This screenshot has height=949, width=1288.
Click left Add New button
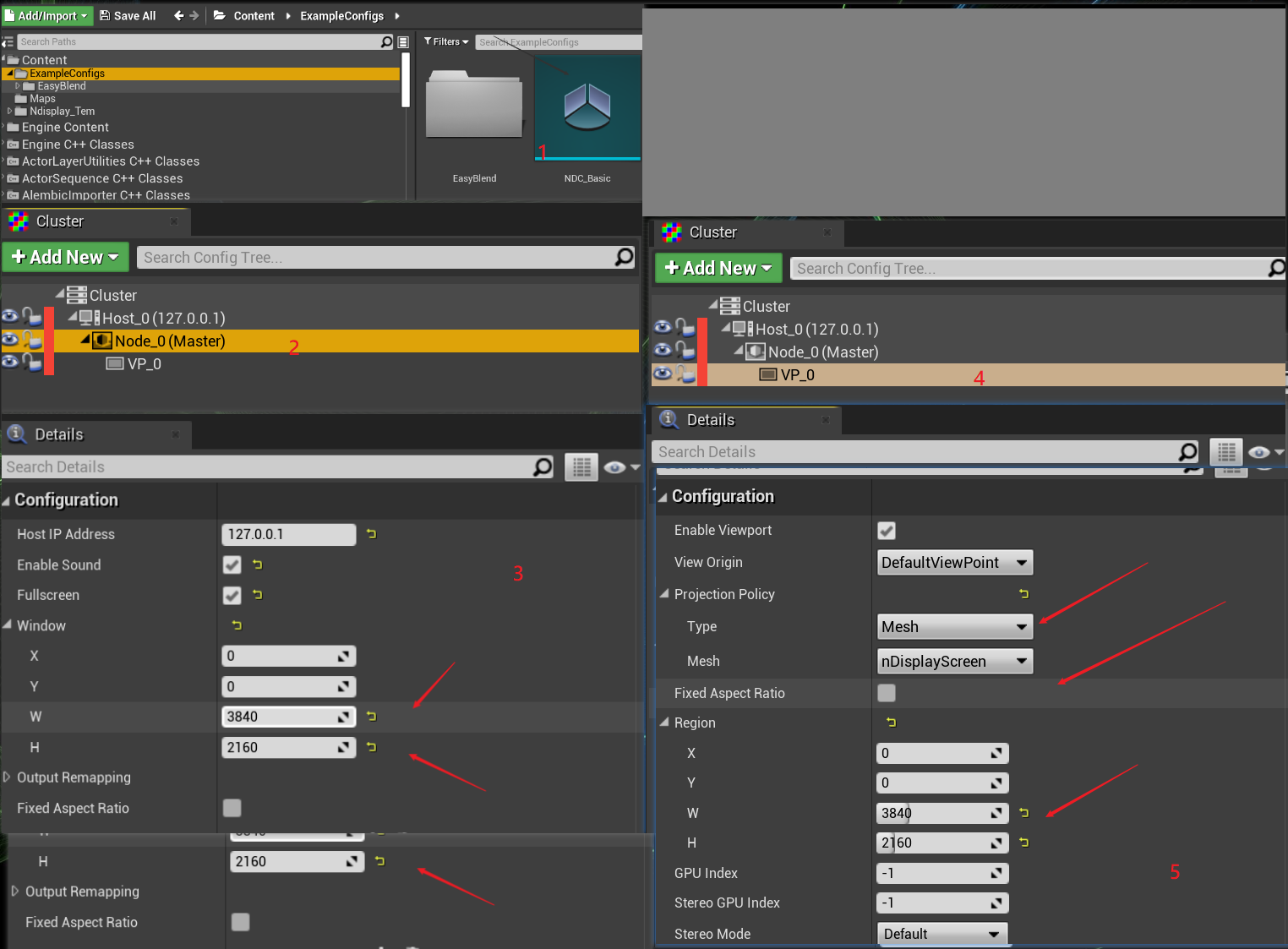(x=65, y=257)
